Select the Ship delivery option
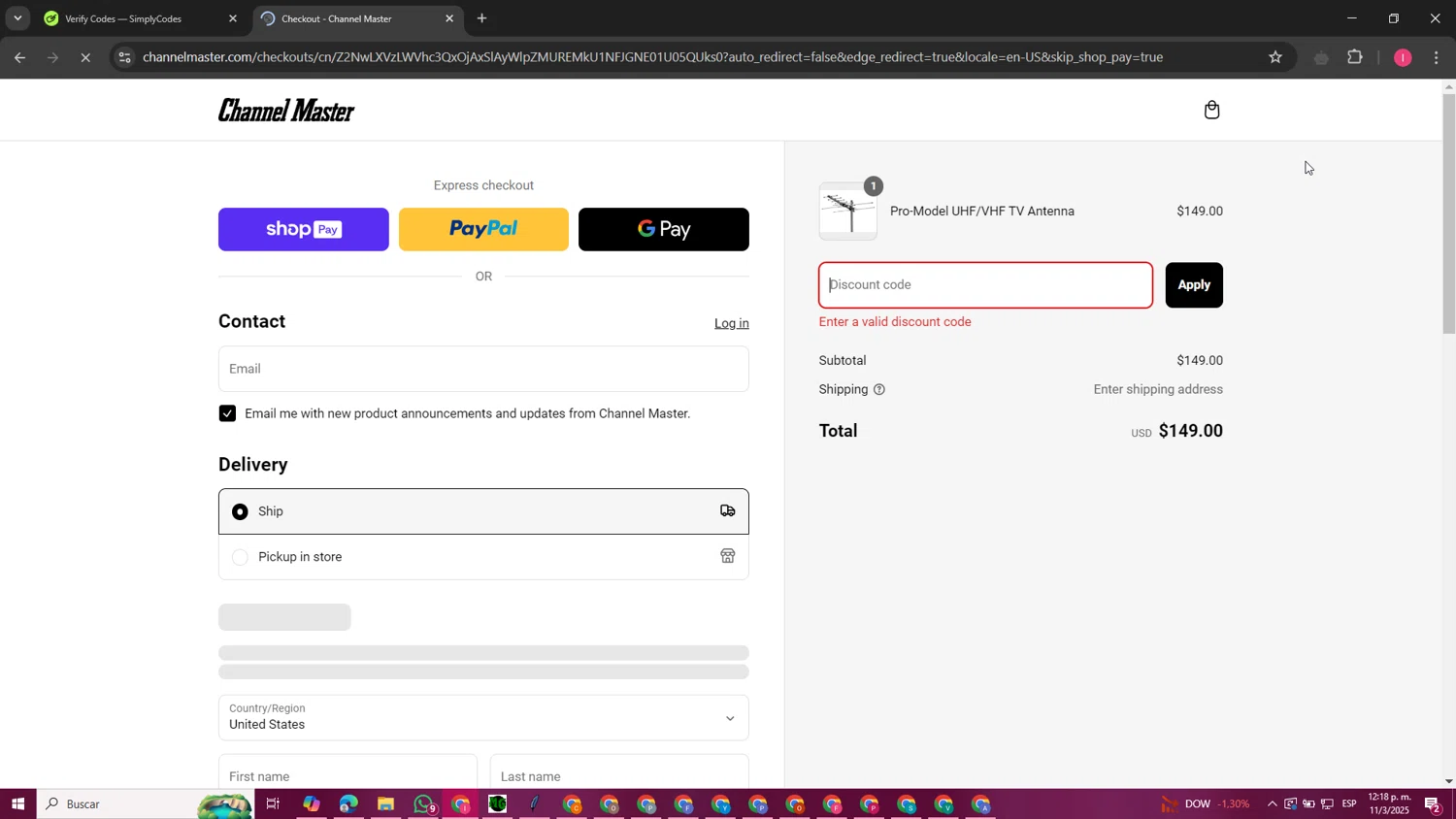Viewport: 1456px width, 819px height. coord(483,511)
